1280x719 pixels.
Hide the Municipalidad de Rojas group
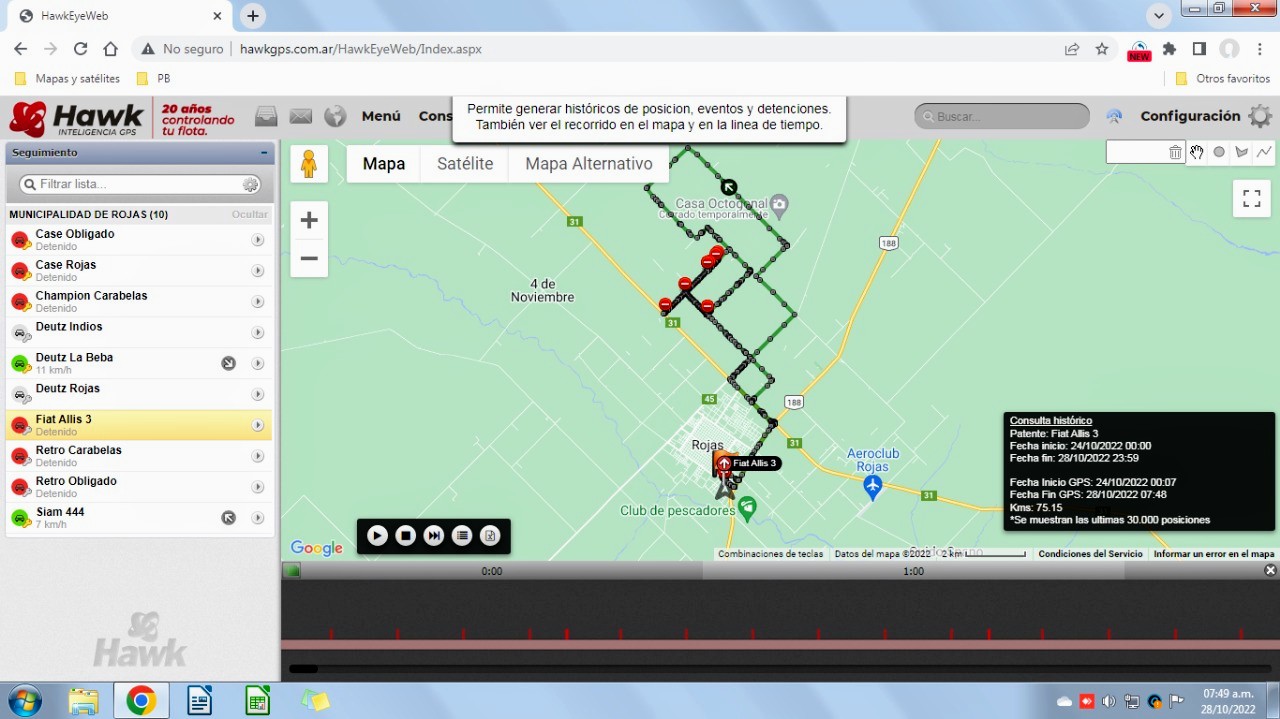coord(249,215)
